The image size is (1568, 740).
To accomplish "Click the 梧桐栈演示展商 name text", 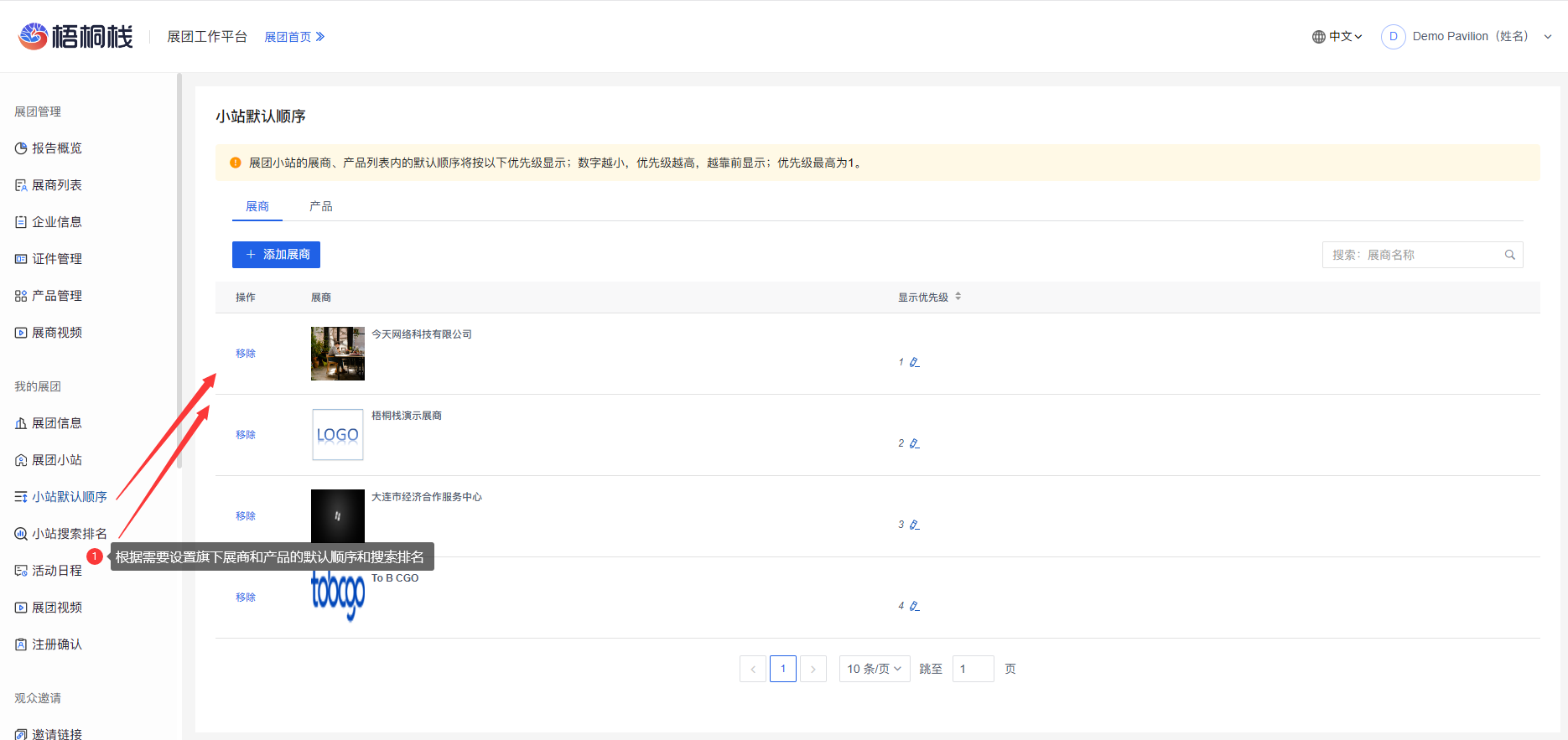I will tap(407, 416).
